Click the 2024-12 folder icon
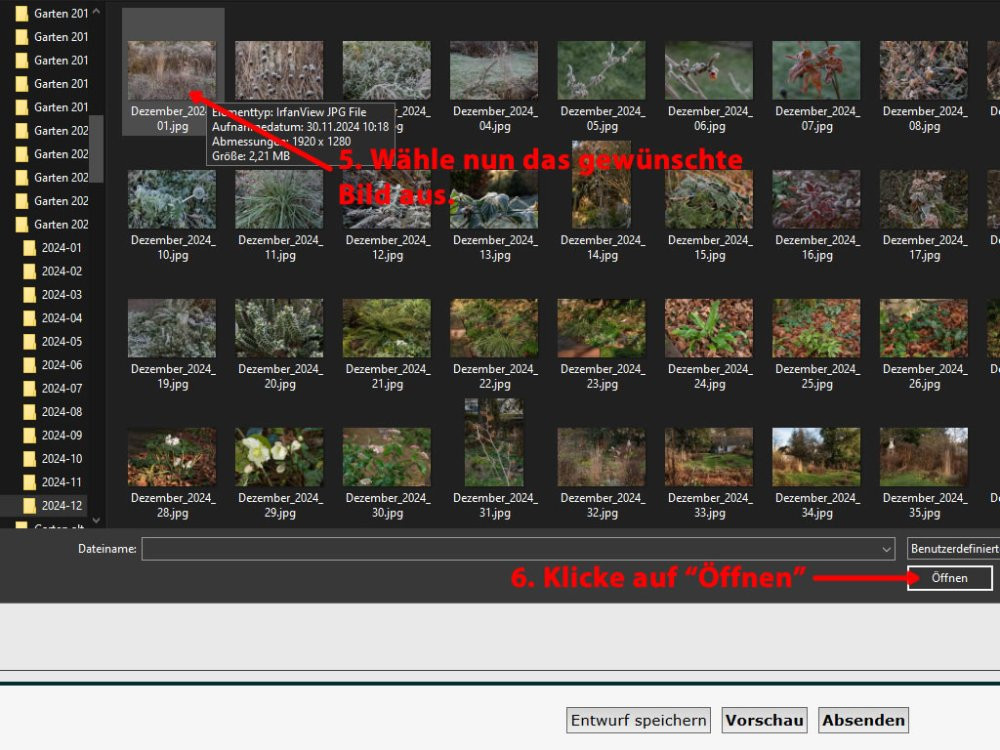Viewport: 1000px width, 750px height. [x=29, y=505]
